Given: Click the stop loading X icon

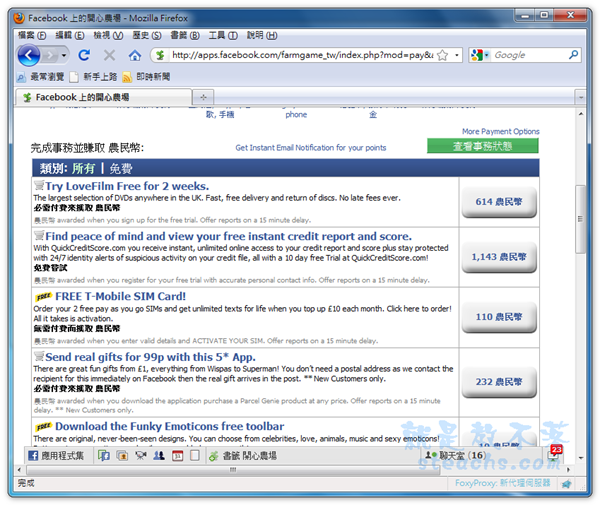Looking at the screenshot, I should (109, 55).
